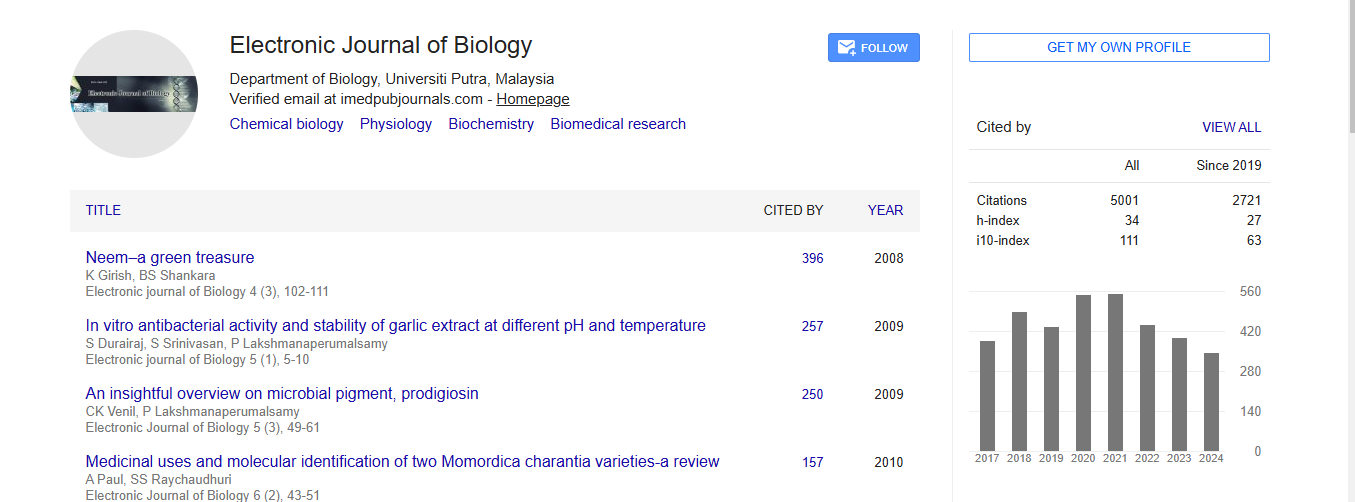Open the Biochemistry interest tag
Viewport: 1355px width, 502px height.
491,124
